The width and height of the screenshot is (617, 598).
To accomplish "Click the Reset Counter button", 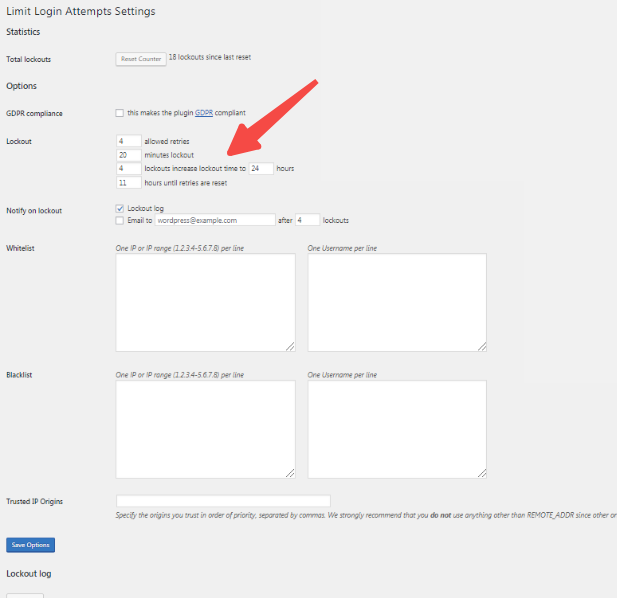I will point(141,59).
